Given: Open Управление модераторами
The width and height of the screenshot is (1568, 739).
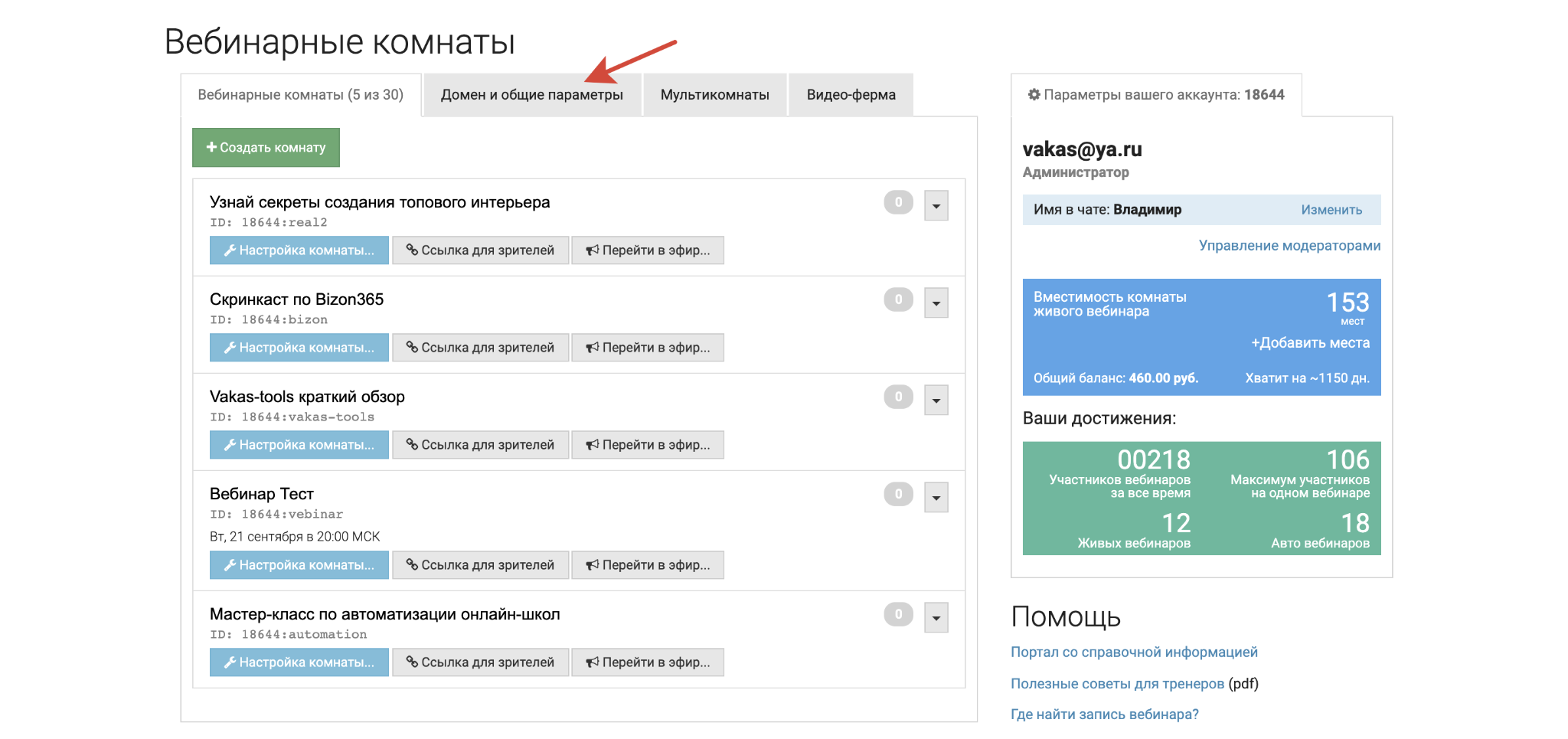Looking at the screenshot, I should click(1289, 245).
